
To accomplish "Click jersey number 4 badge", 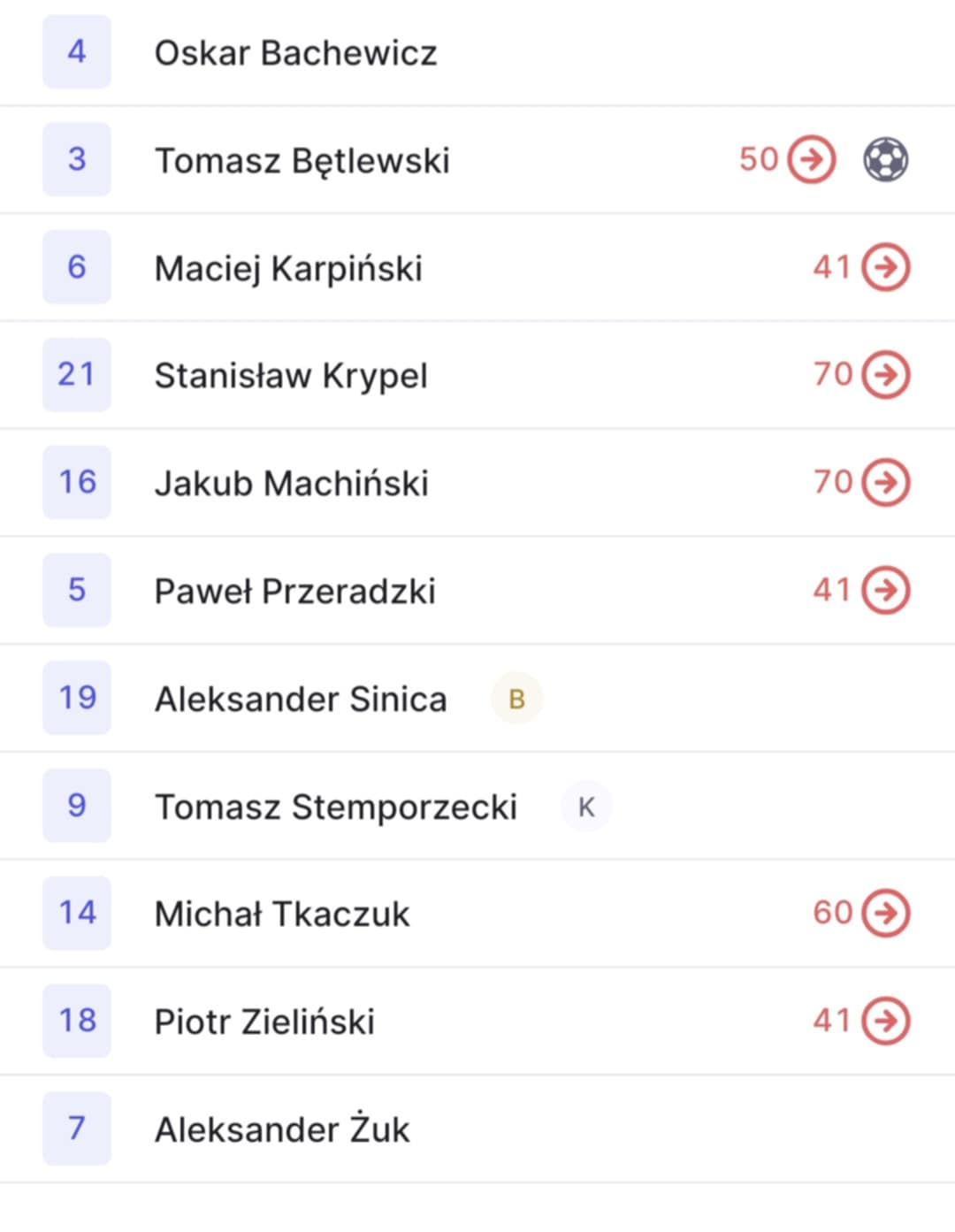I will (77, 51).
